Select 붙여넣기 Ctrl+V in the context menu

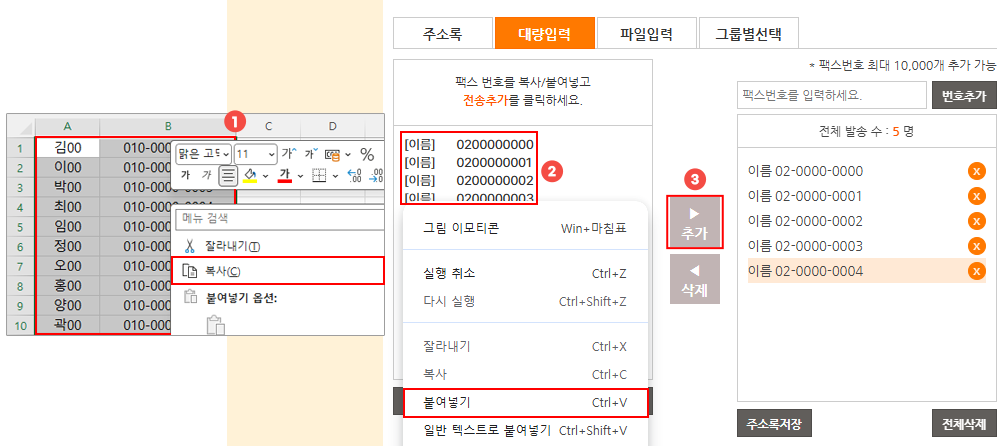click(526, 402)
